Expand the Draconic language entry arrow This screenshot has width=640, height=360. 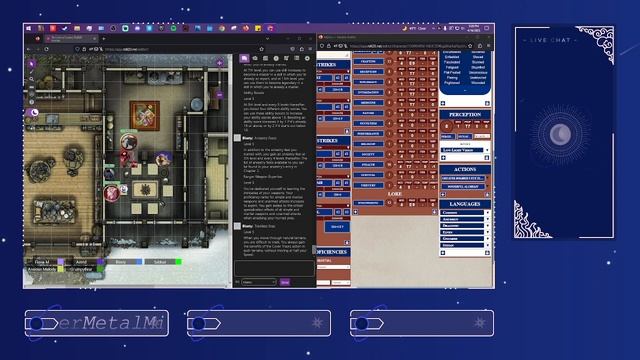[x=487, y=226]
